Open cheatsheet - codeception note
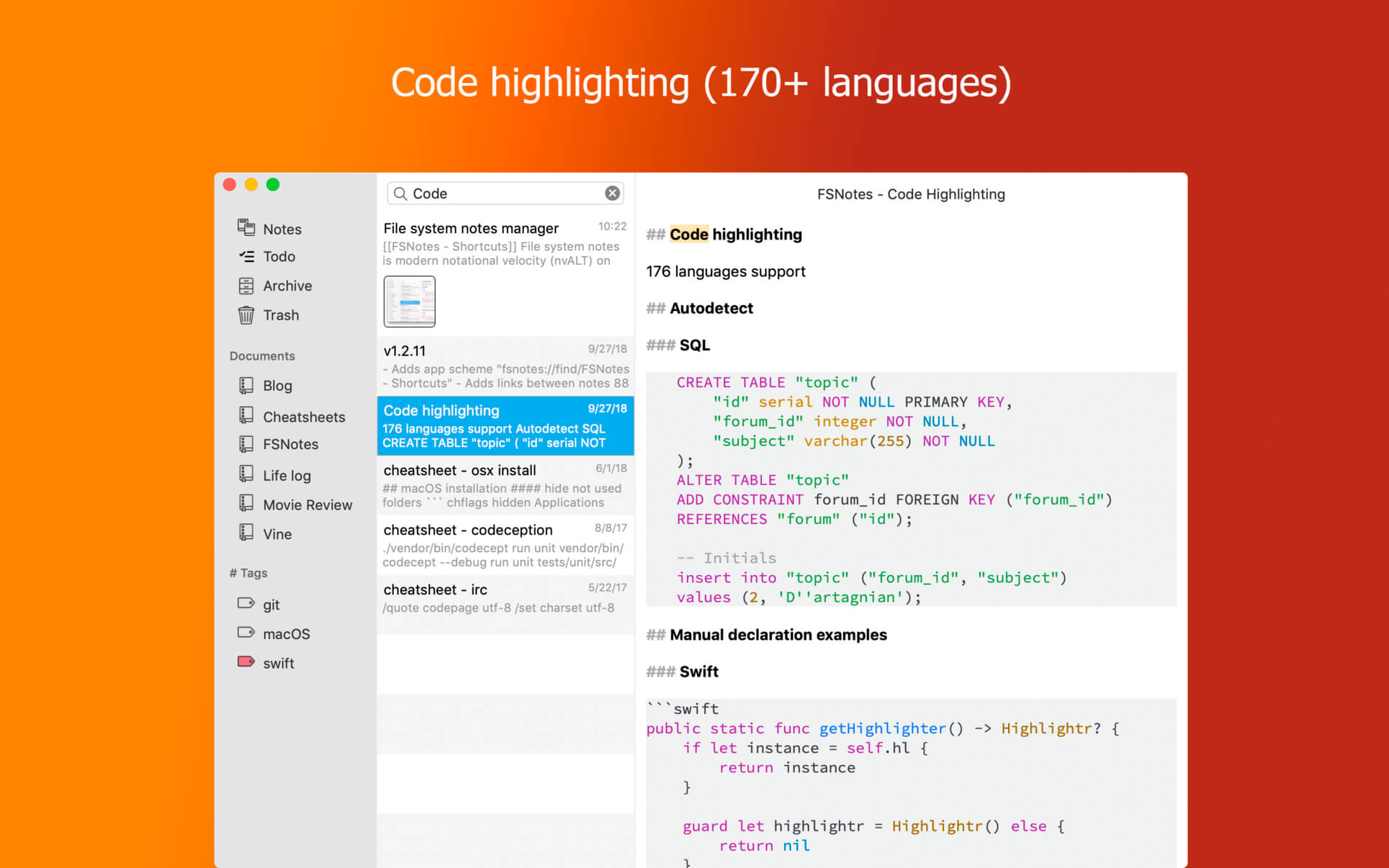The height and width of the screenshot is (868, 1389). point(504,545)
